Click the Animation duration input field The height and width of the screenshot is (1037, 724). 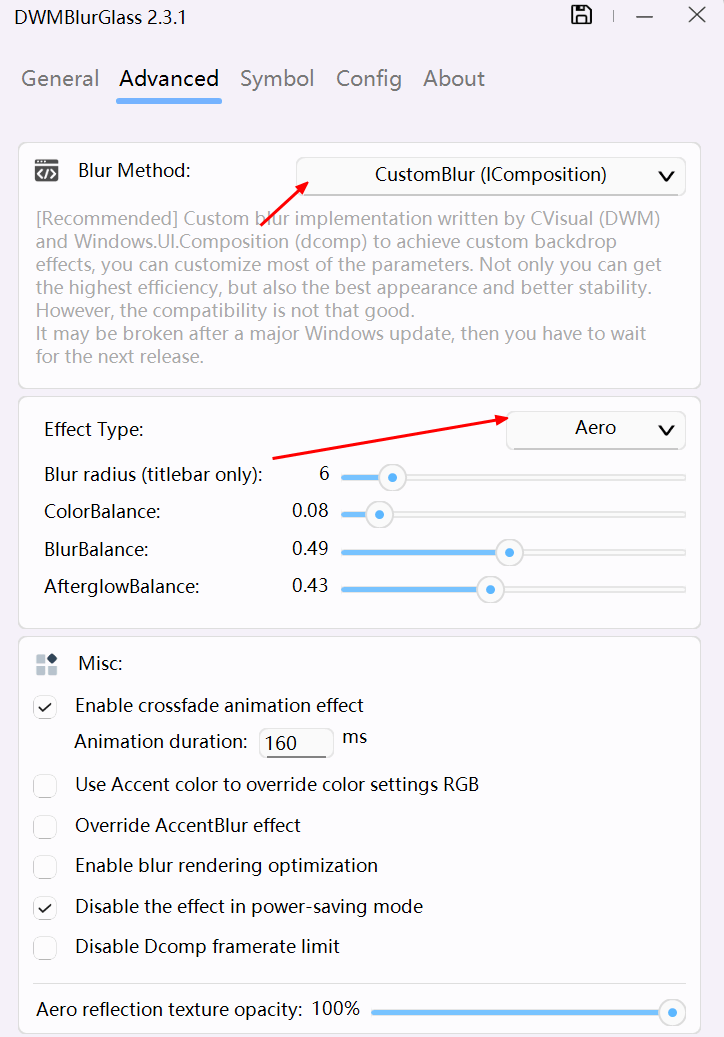click(296, 743)
